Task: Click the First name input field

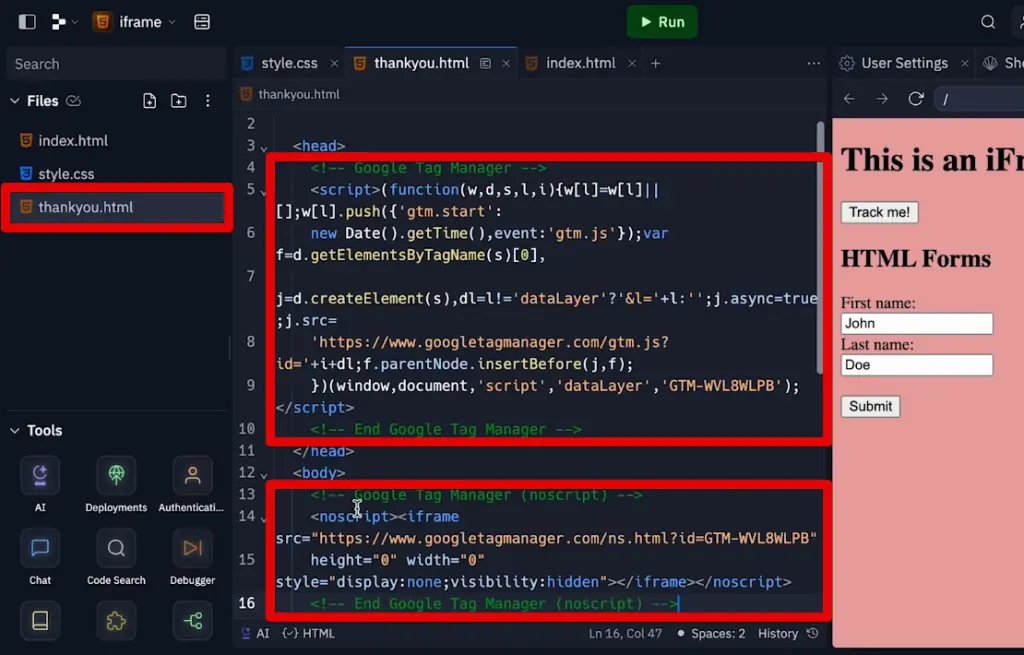Action: [x=915, y=322]
